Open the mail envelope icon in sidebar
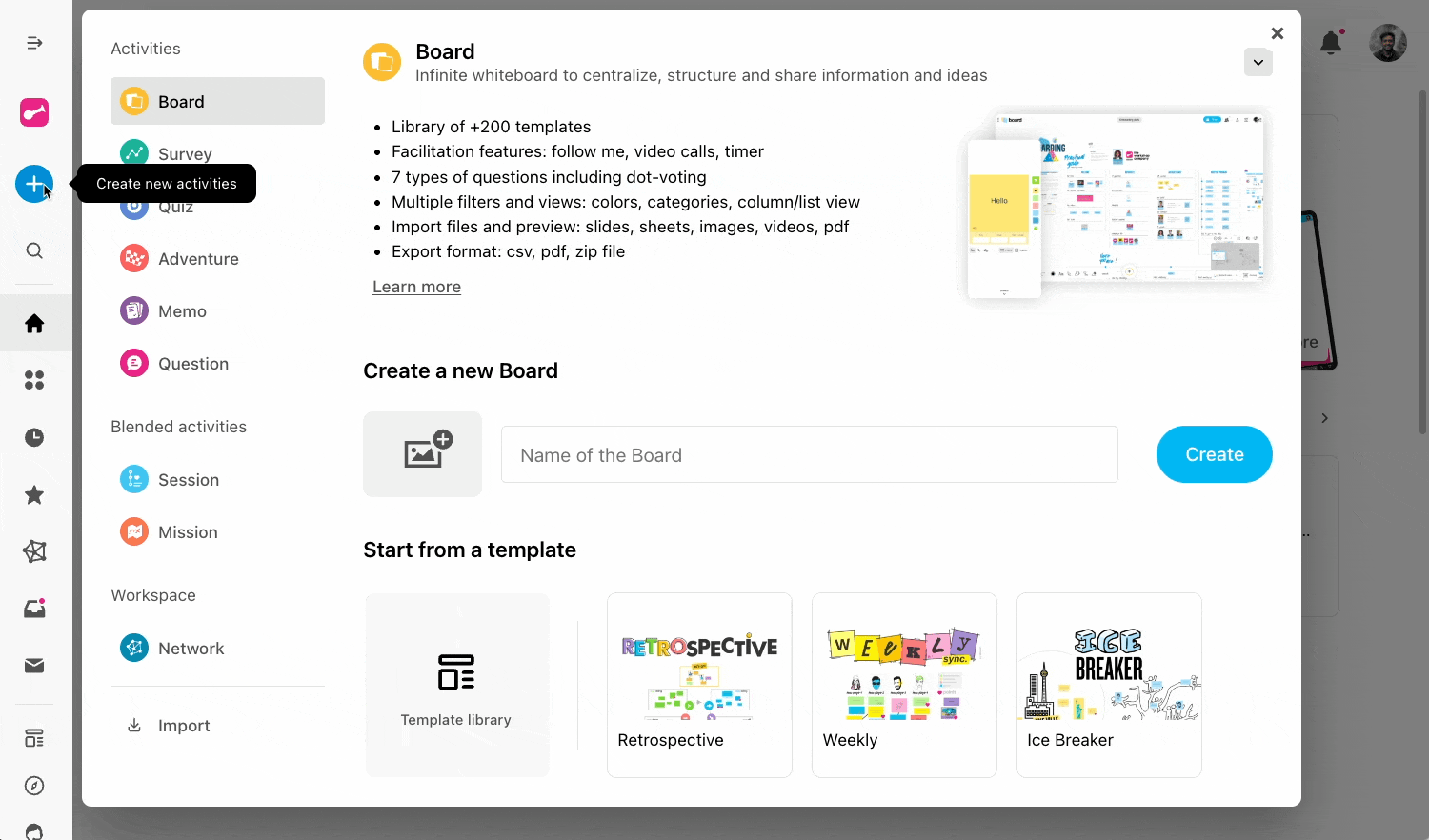This screenshot has height=840, width=1429. (34, 666)
